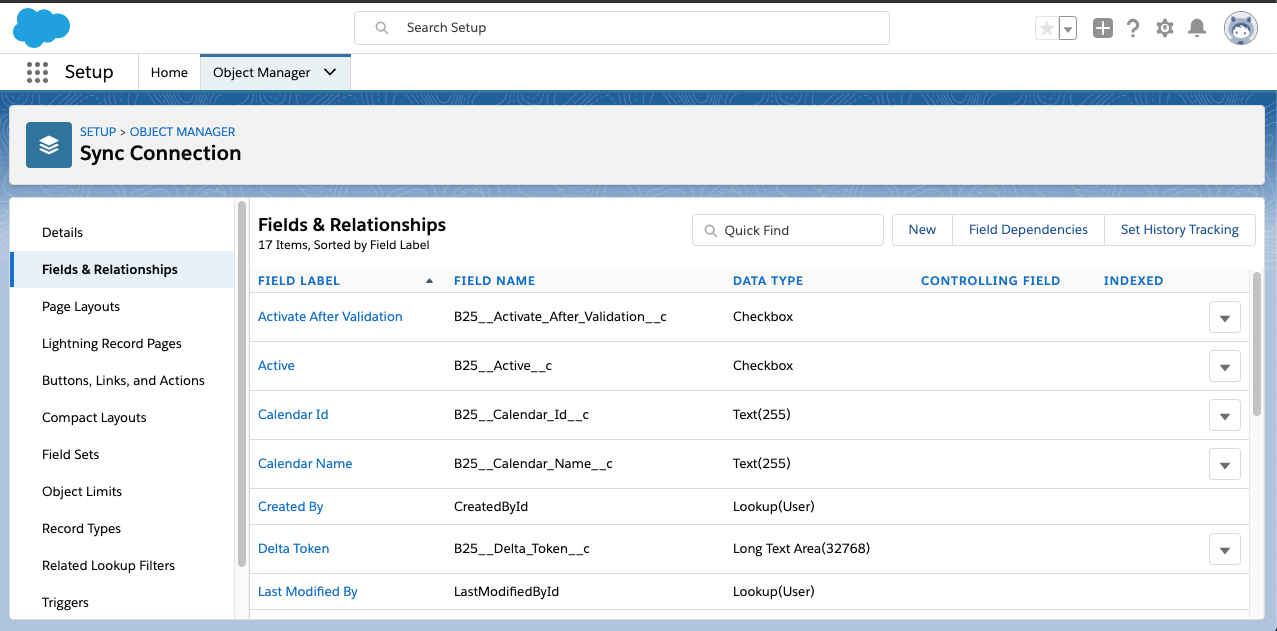The height and width of the screenshot is (631, 1277).
Task: Open the user profile avatar
Action: click(1240, 28)
